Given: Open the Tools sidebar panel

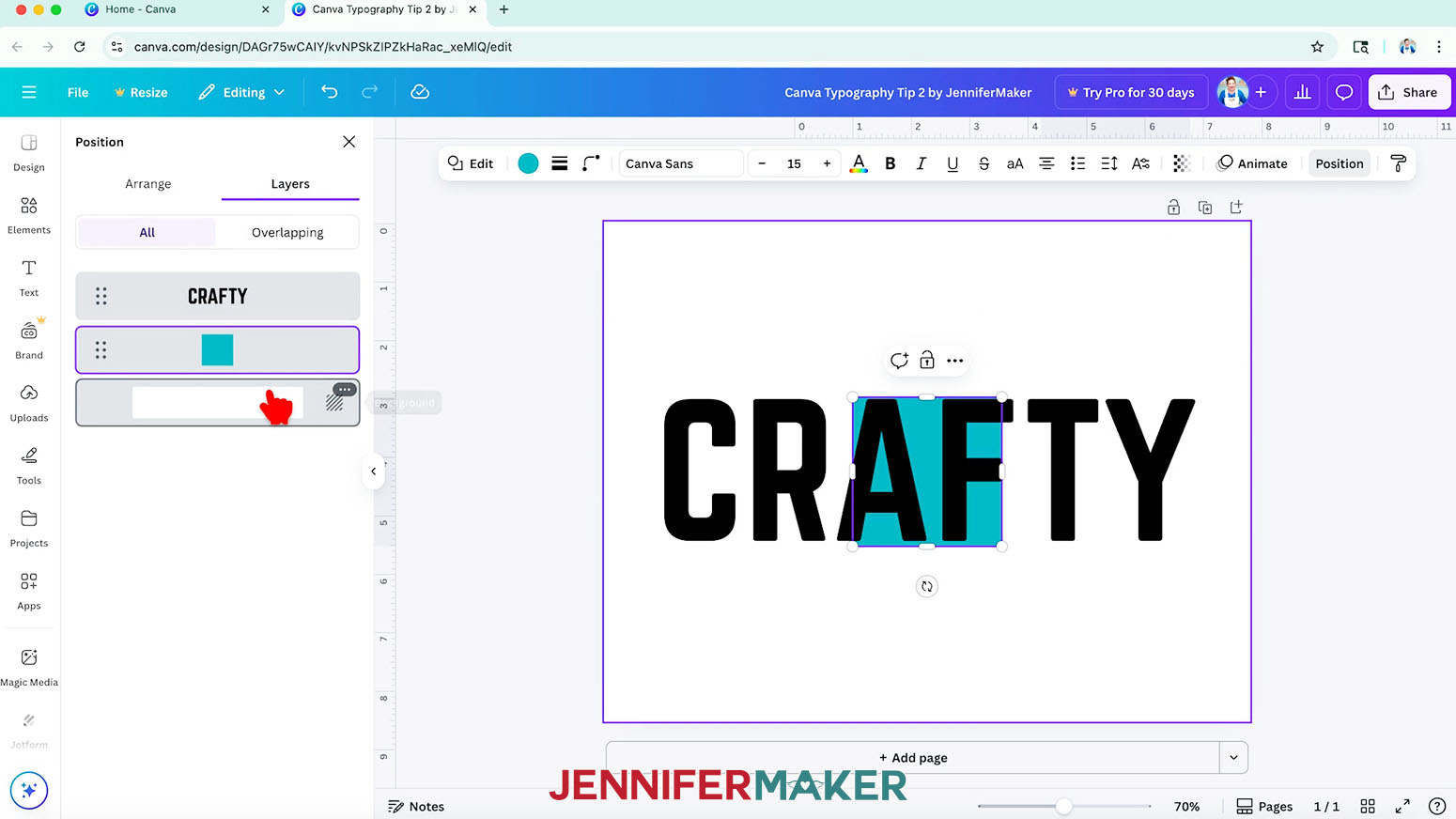Looking at the screenshot, I should 29,466.
